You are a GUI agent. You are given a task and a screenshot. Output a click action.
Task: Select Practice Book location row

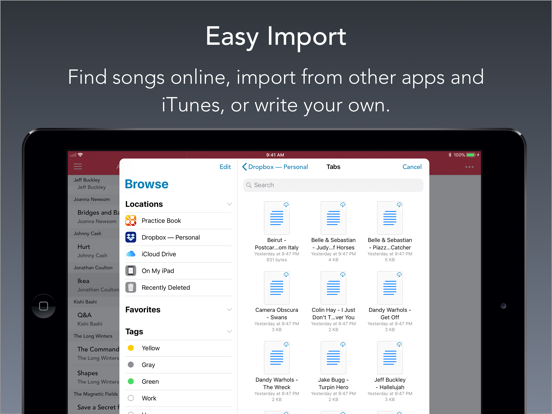pos(178,221)
